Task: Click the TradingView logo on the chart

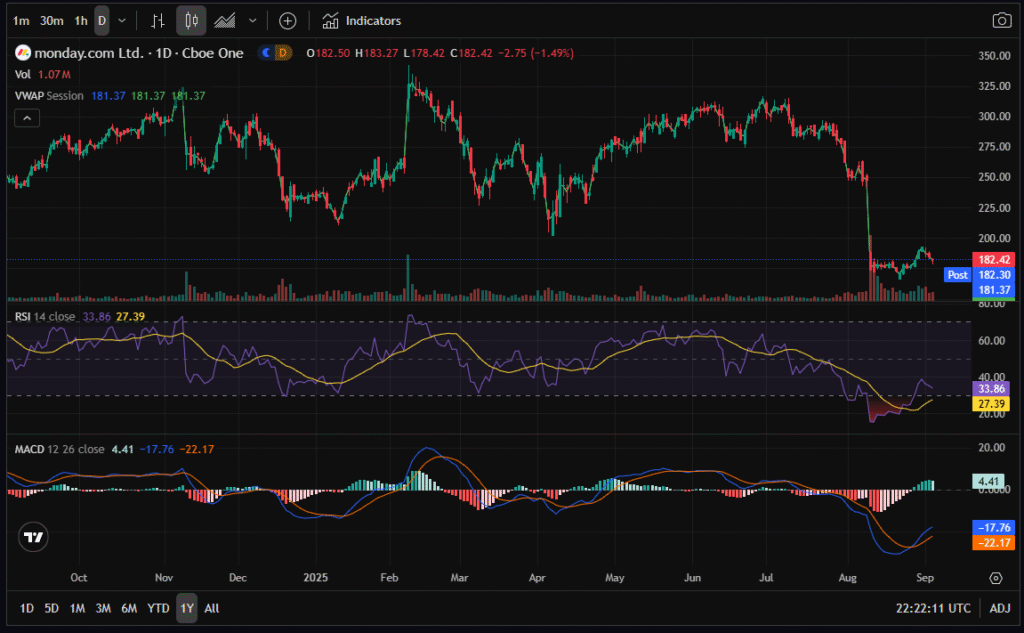Action: click(35, 537)
